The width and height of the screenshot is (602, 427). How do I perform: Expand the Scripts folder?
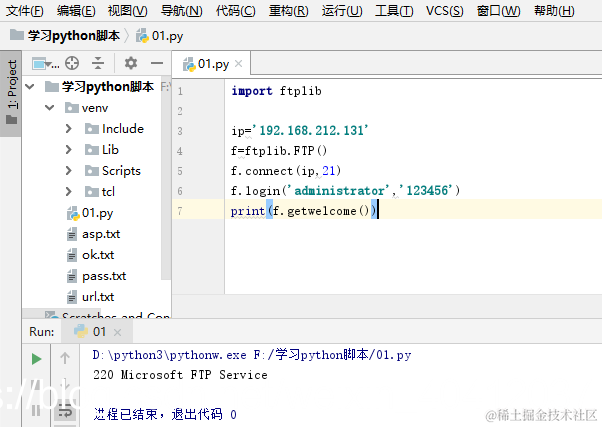69,170
